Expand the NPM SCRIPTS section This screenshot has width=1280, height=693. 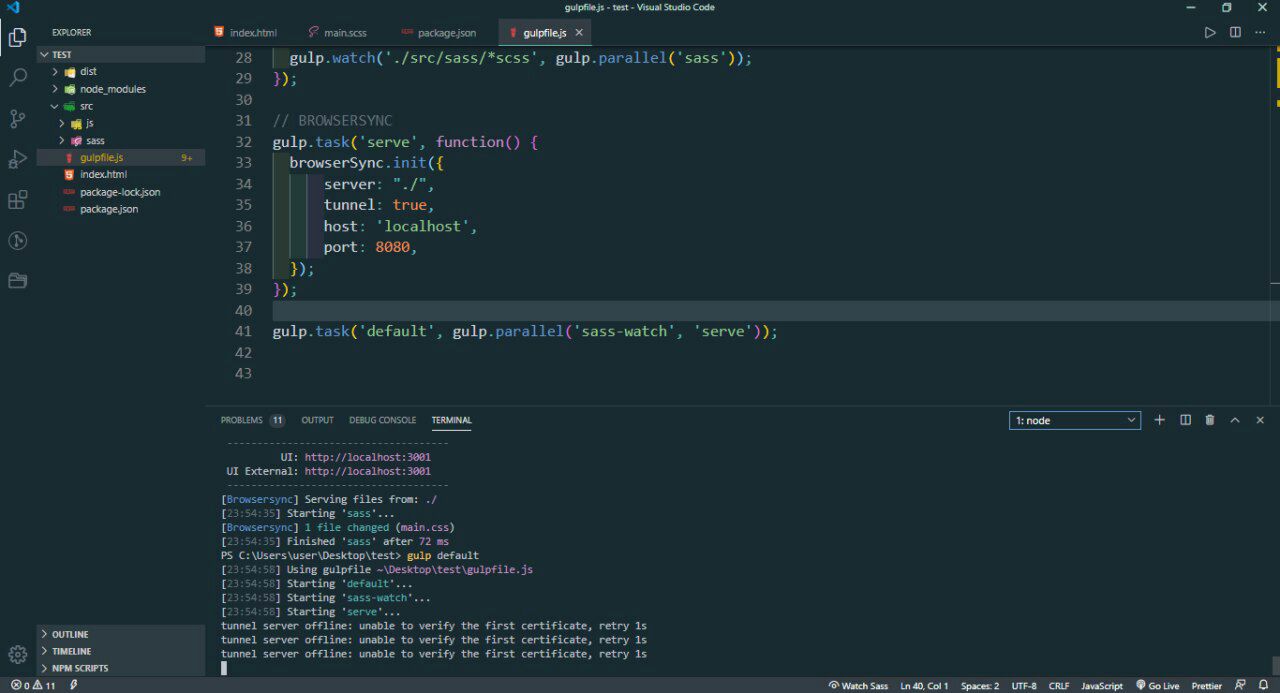pos(121,668)
